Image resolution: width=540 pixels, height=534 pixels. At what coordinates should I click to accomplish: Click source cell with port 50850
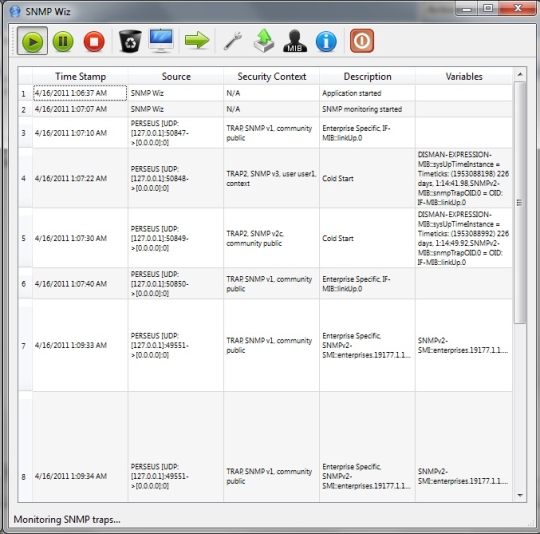176,284
